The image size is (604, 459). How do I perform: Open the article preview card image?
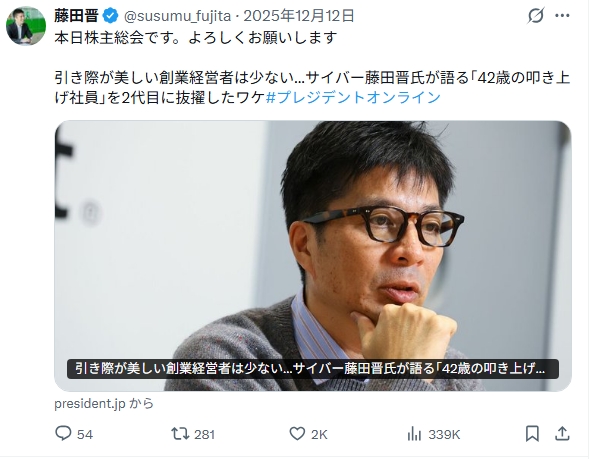[x=313, y=256]
